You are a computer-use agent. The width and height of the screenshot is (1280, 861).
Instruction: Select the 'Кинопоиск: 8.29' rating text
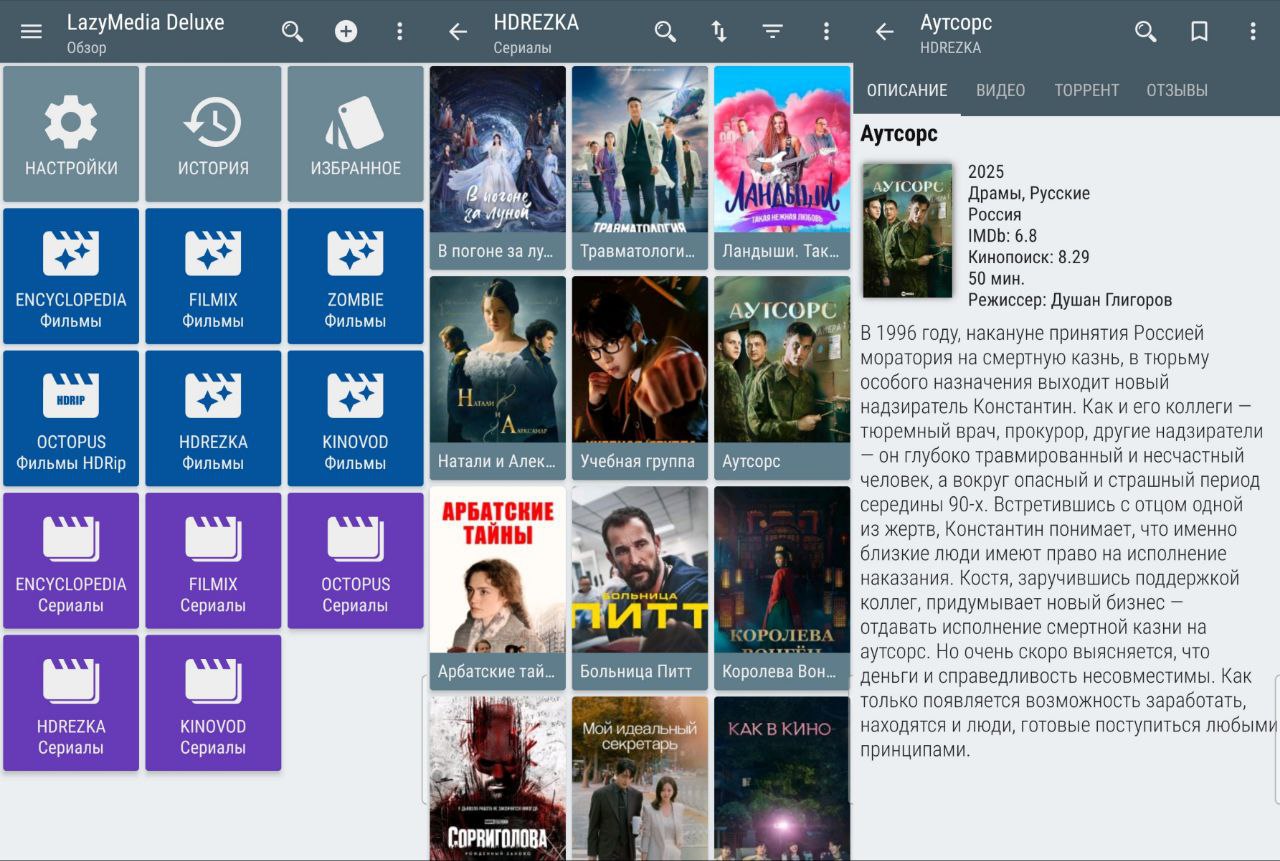click(1029, 257)
